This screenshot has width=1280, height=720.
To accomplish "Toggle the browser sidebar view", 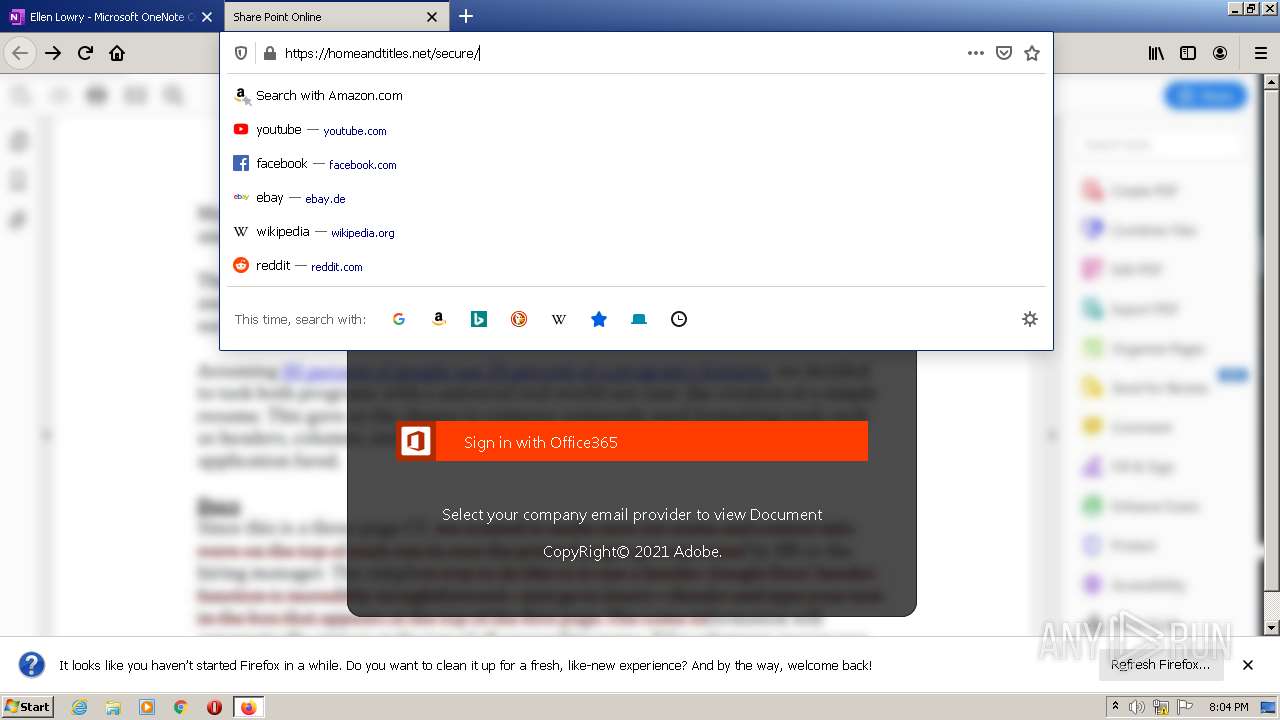I will point(1187,52).
